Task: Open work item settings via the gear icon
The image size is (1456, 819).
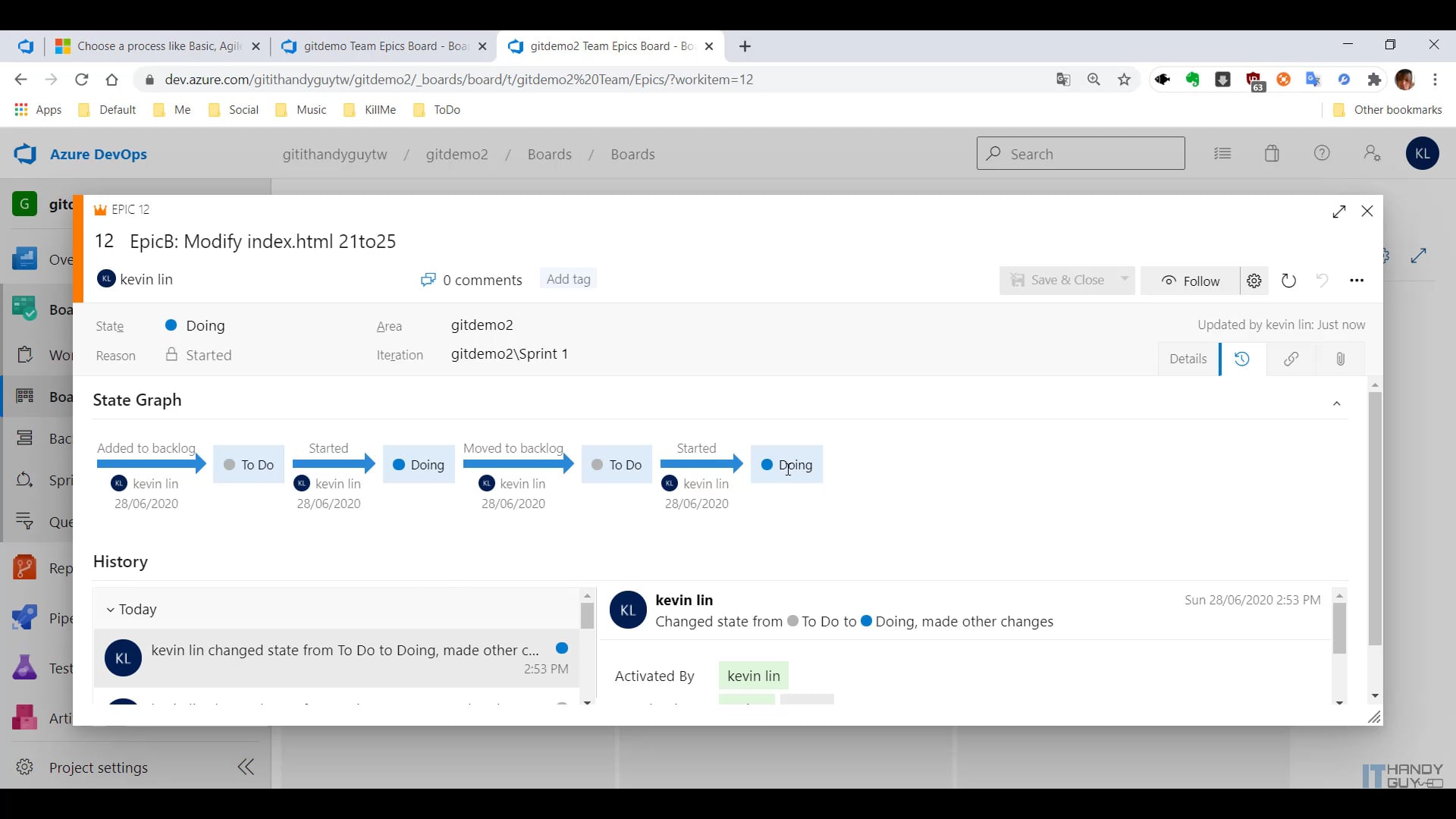Action: tap(1254, 280)
